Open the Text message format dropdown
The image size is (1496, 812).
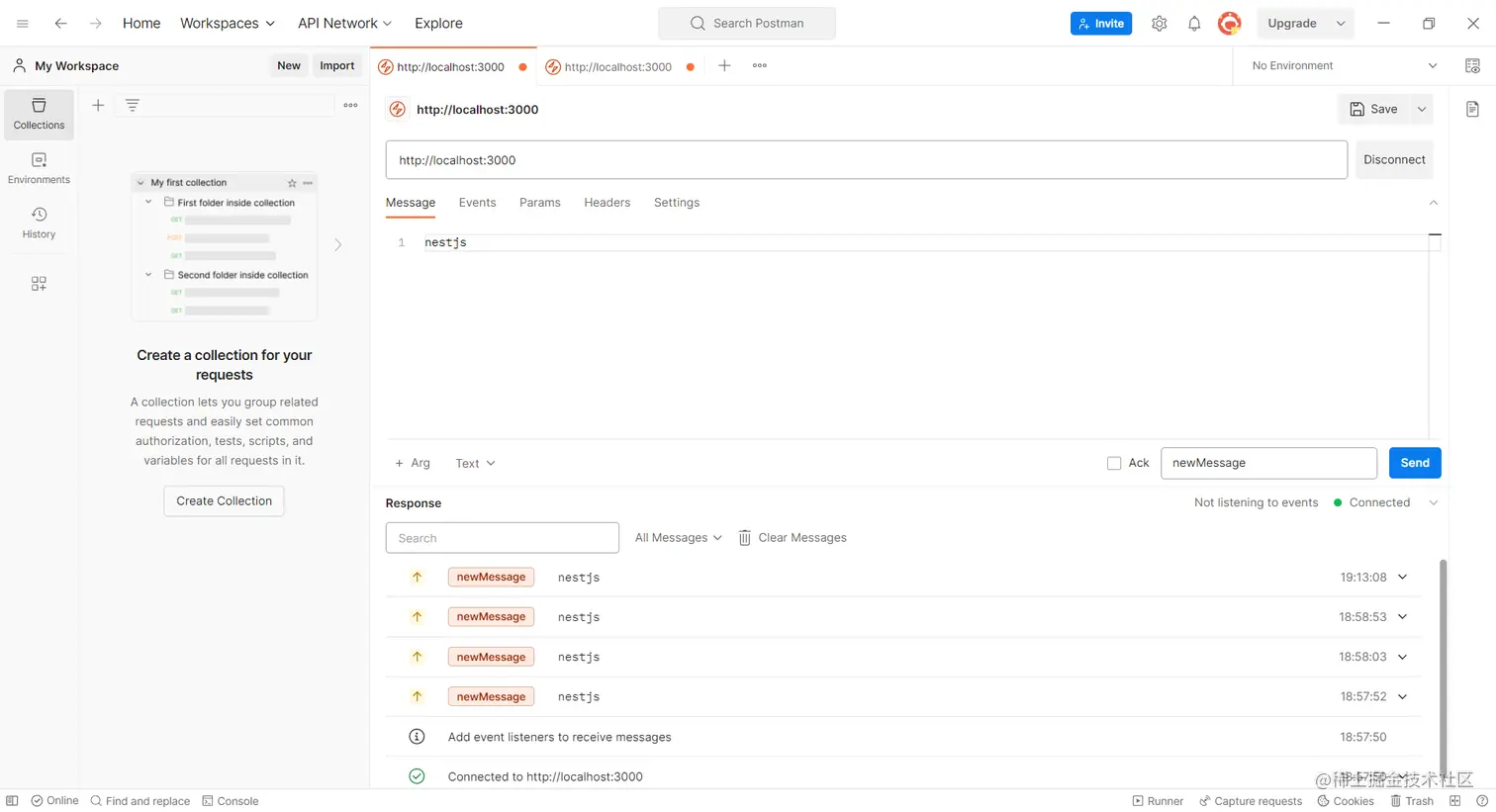click(475, 463)
